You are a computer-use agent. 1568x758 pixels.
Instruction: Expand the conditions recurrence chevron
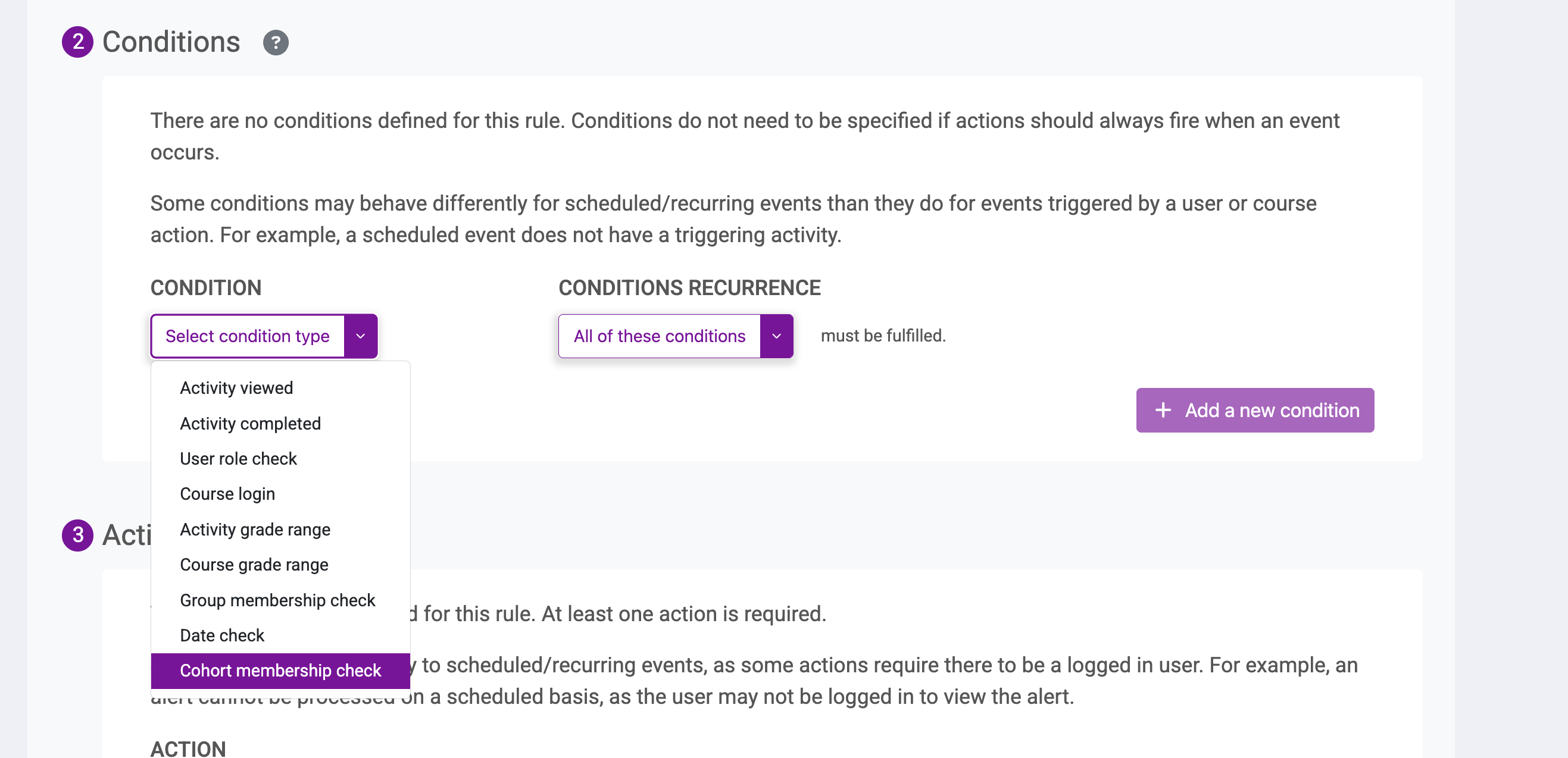(x=776, y=336)
